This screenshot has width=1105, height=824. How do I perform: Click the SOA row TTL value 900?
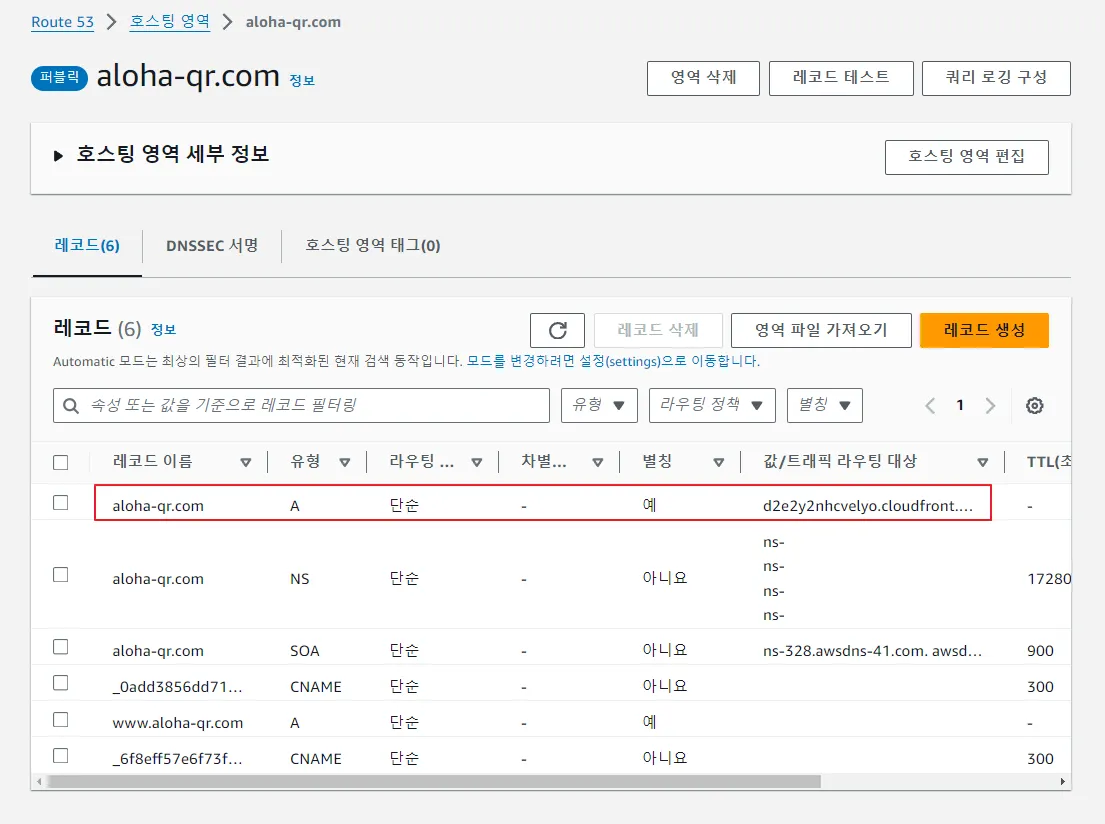point(1040,651)
